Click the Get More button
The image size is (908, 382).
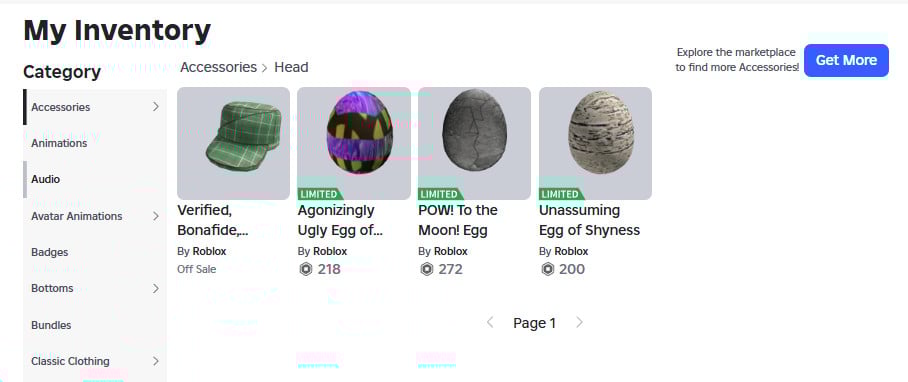point(846,60)
